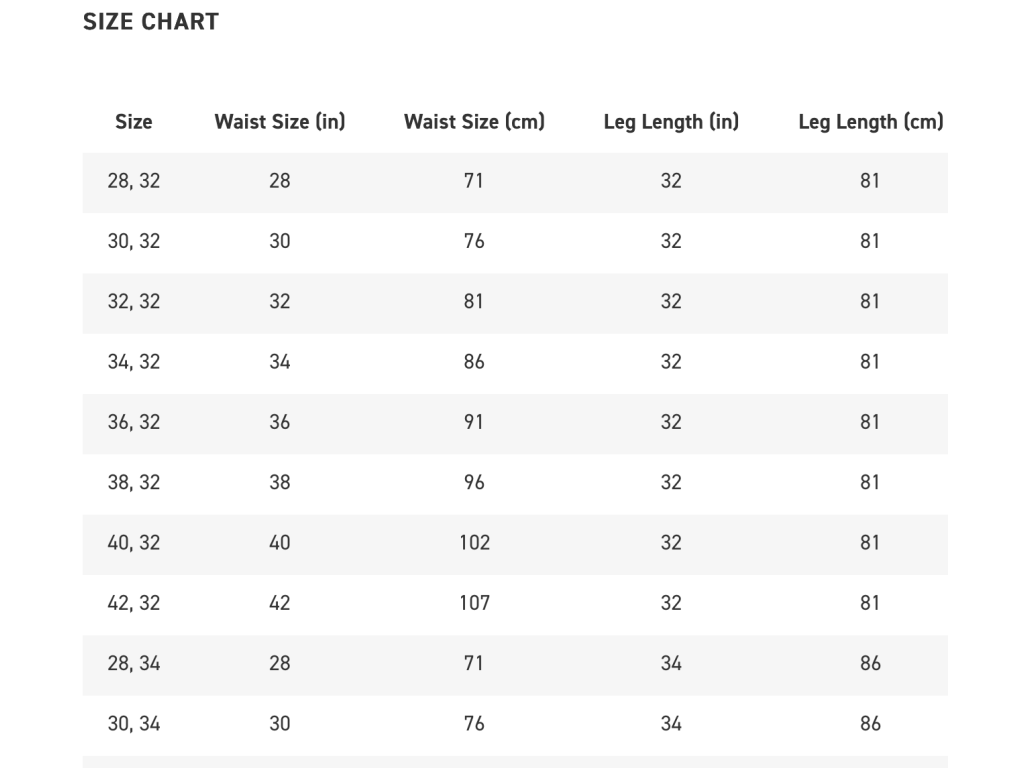Click the 36, 32 size cell
Viewport: 1024px width, 768px height.
click(134, 422)
